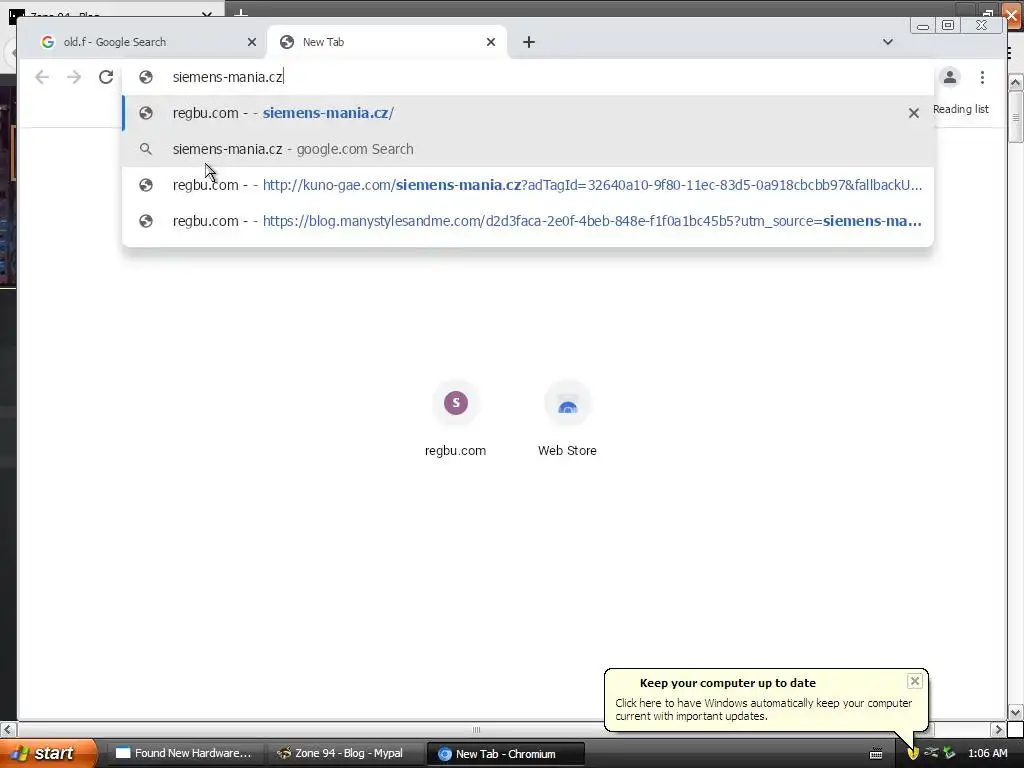
Task: Select 'siemens-mania.cz - google.com Search' suggestion
Action: (528, 149)
